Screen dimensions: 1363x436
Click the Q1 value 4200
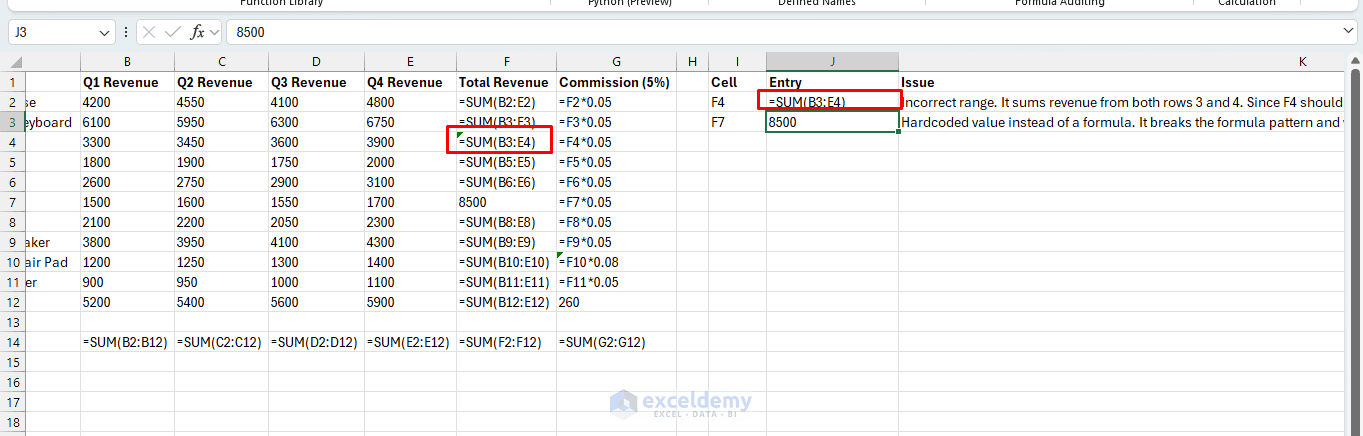point(127,102)
